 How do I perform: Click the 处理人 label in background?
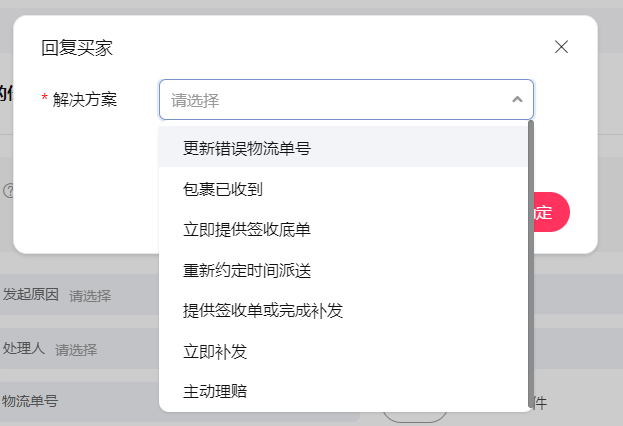click(x=23, y=349)
